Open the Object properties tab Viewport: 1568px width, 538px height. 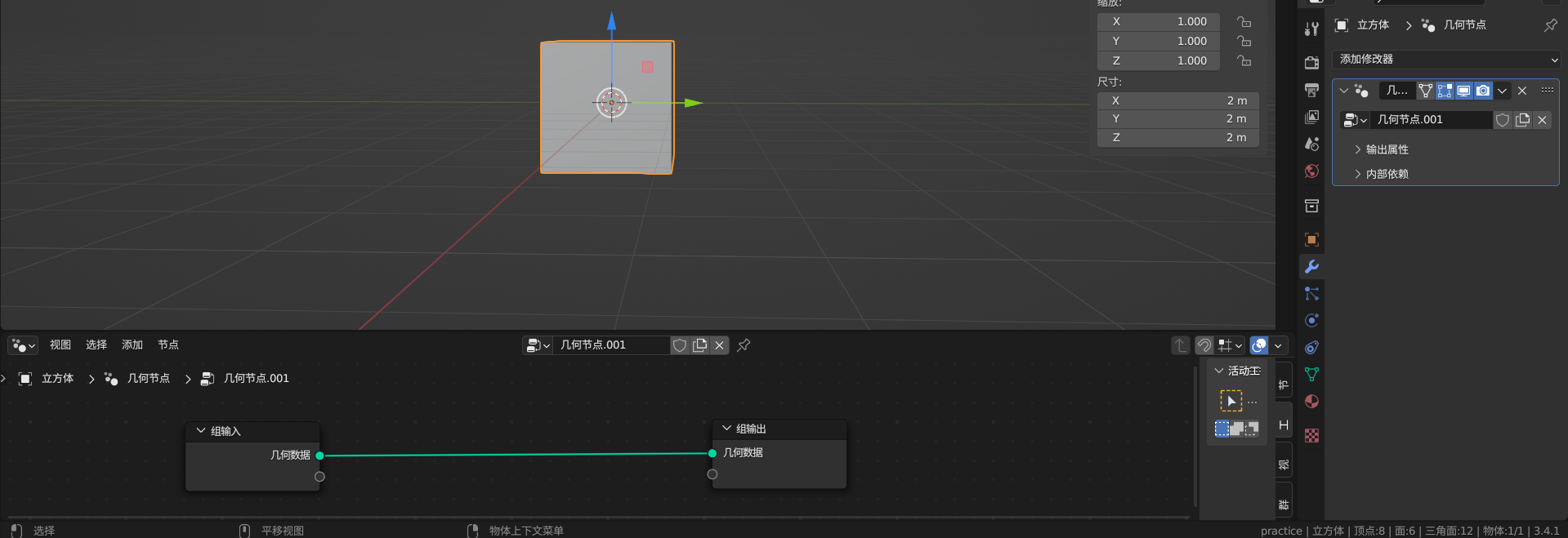click(1311, 239)
